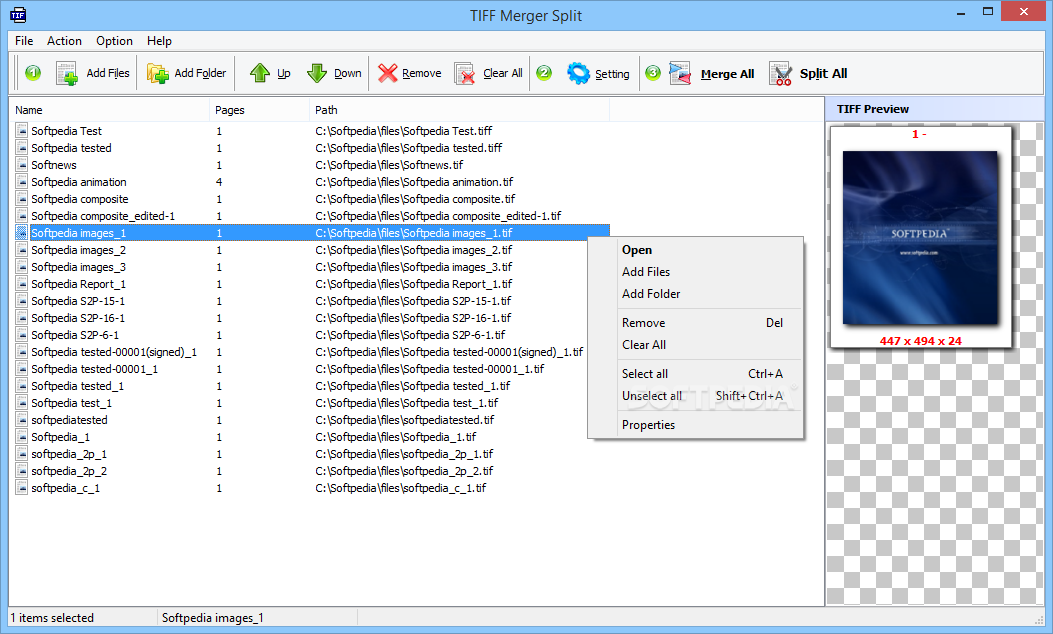Sort list by Name column header

click(x=109, y=110)
